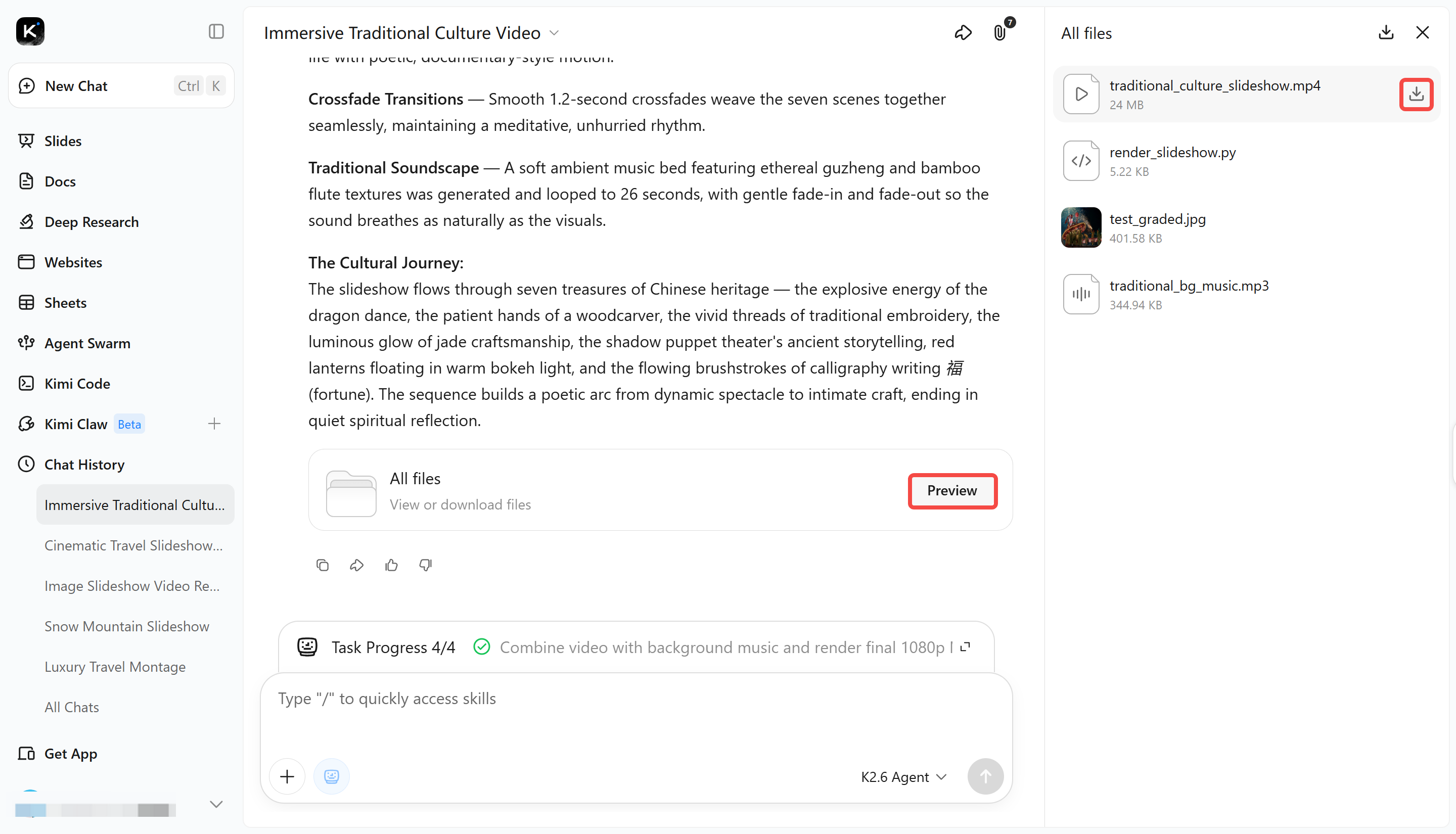Click the Preview button
The width and height of the screenshot is (1456, 834).
click(x=952, y=490)
